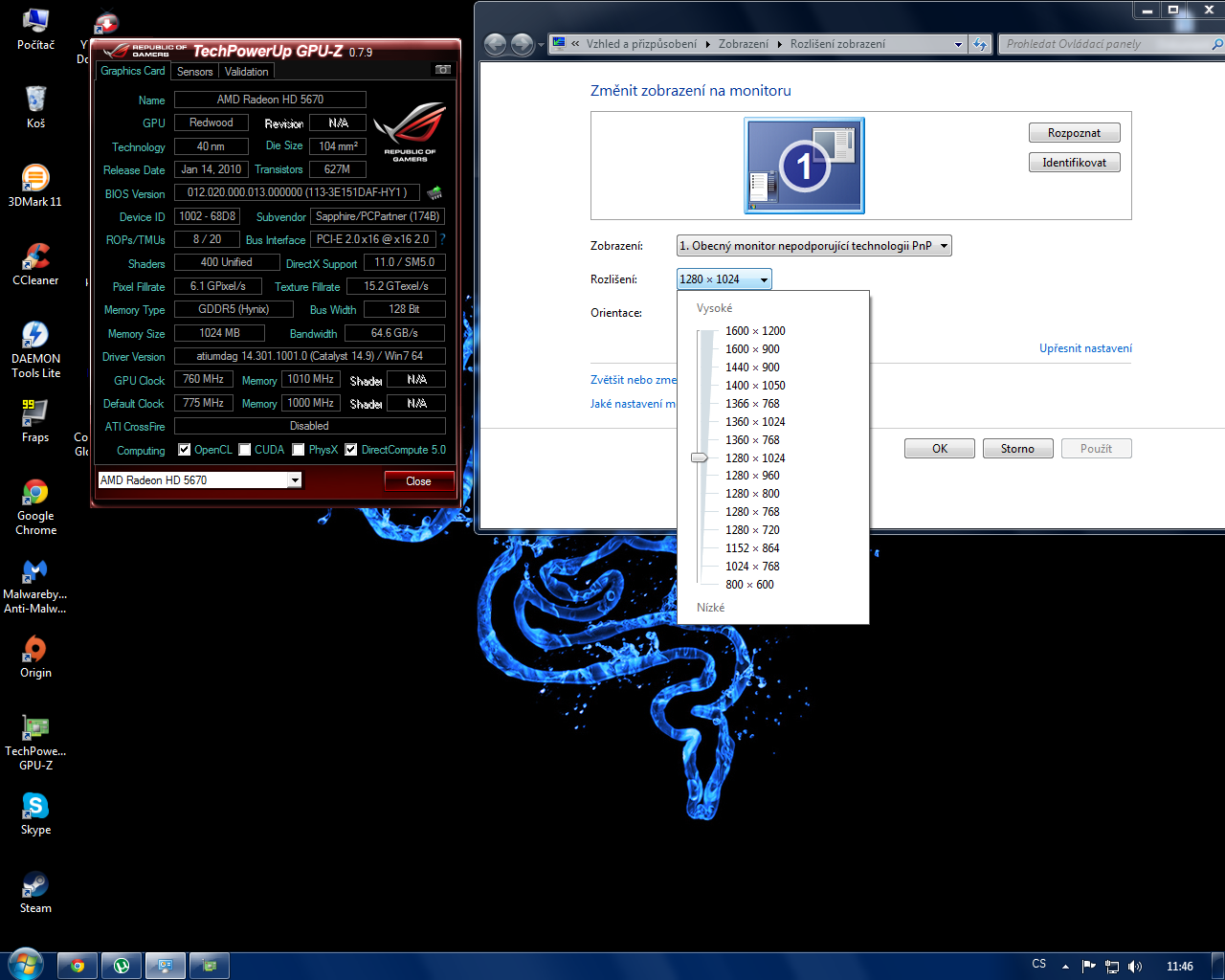Open the Upřesnit nastavení link
1225x980 pixels.
tap(1085, 348)
